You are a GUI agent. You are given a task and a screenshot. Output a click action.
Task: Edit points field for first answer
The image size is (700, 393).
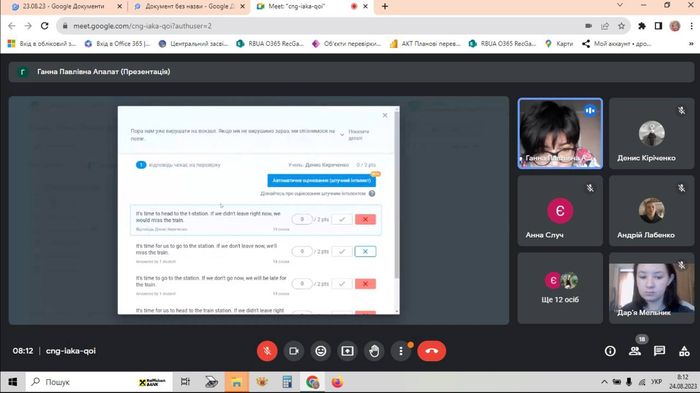(x=302, y=219)
